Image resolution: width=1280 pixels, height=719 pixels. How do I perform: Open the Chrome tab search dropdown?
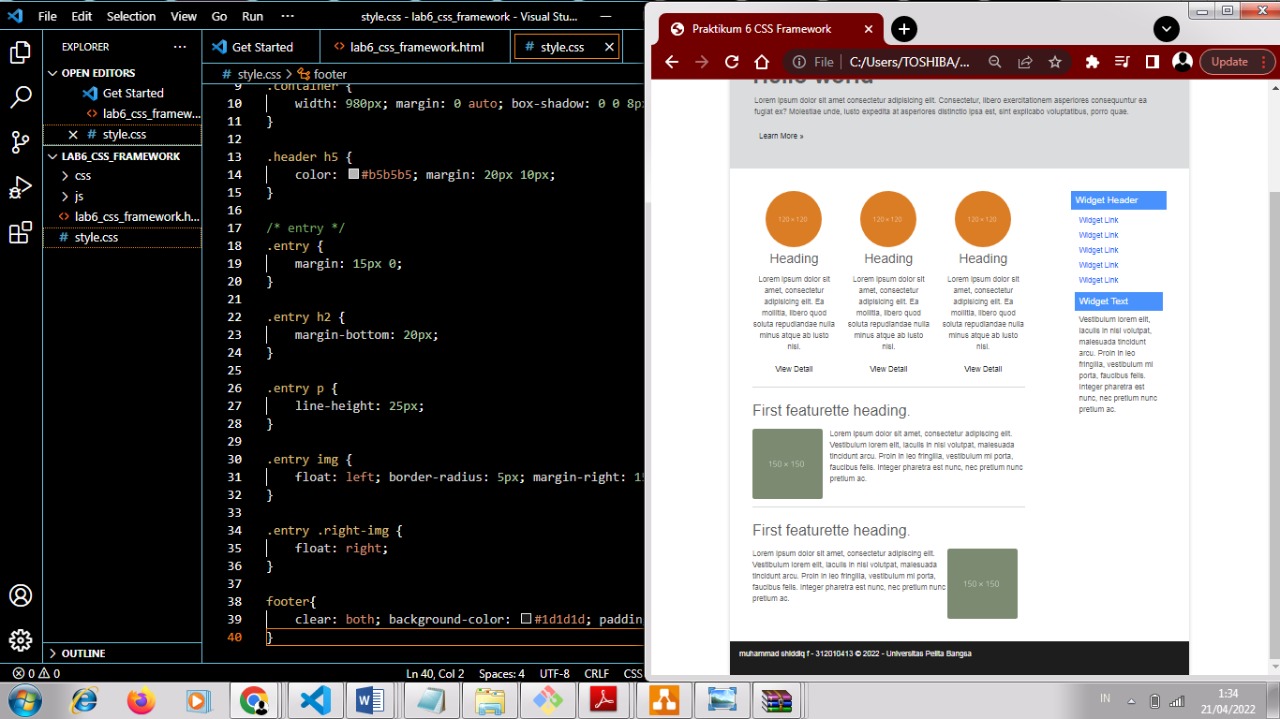tap(1166, 29)
